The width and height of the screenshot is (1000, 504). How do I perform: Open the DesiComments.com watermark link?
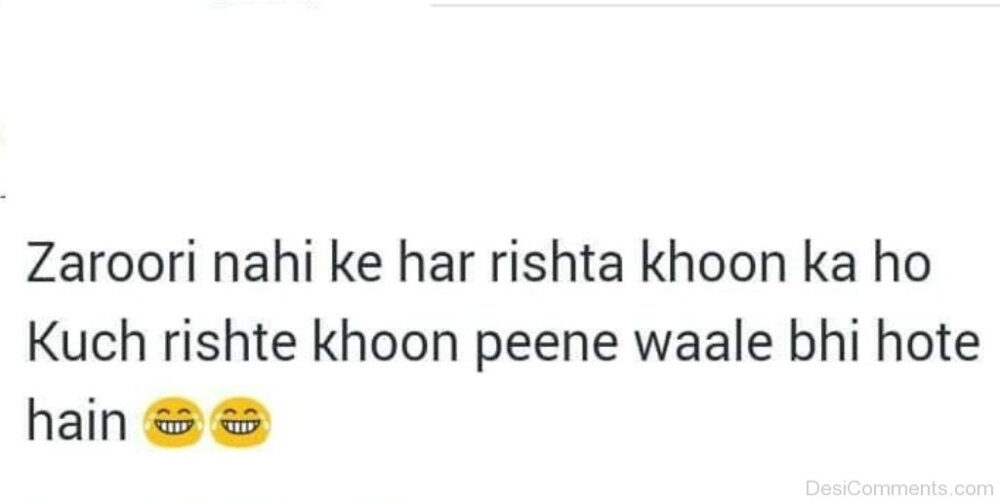pos(899,489)
